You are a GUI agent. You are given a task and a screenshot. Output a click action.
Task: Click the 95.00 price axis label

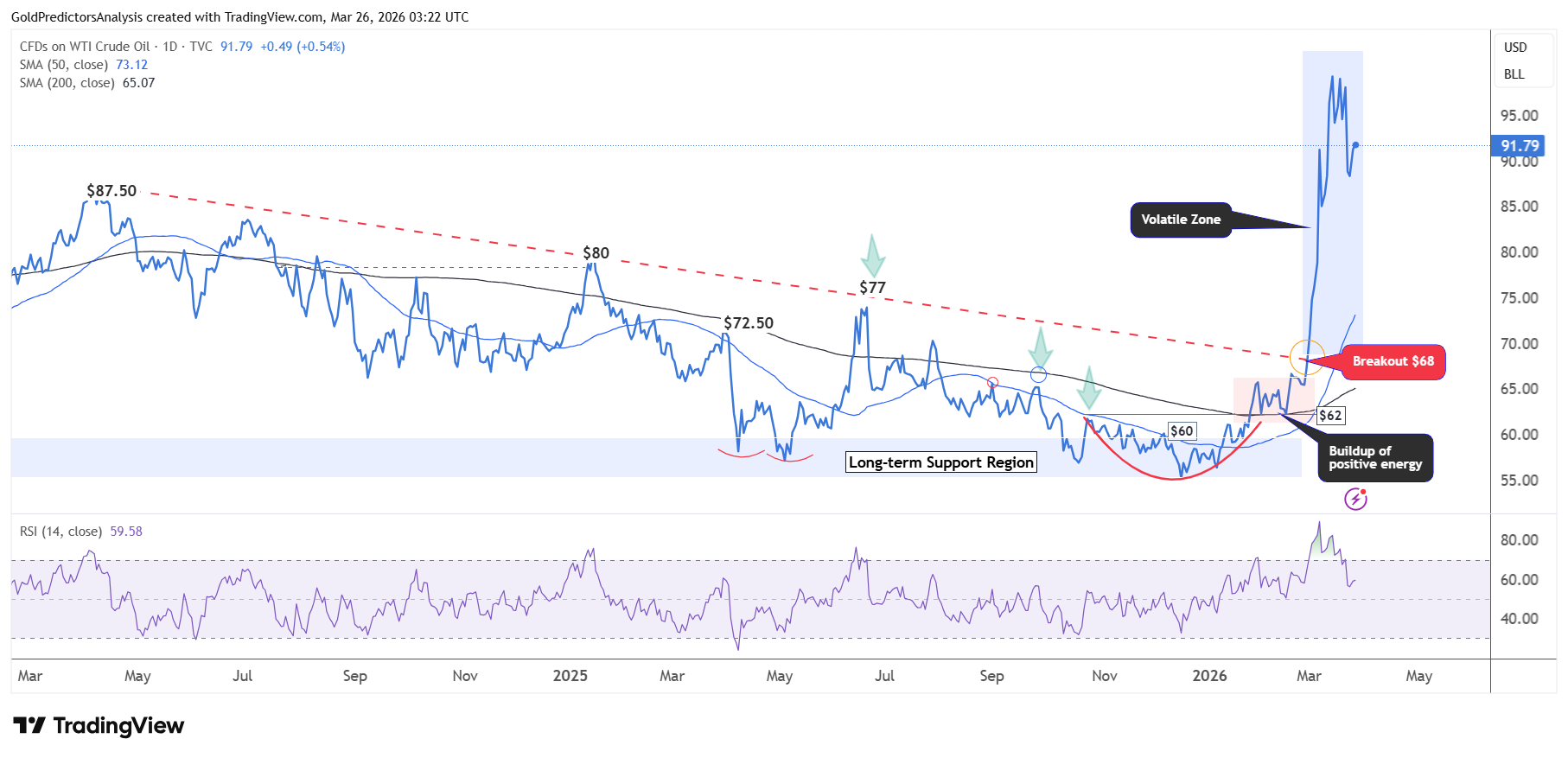(1520, 116)
